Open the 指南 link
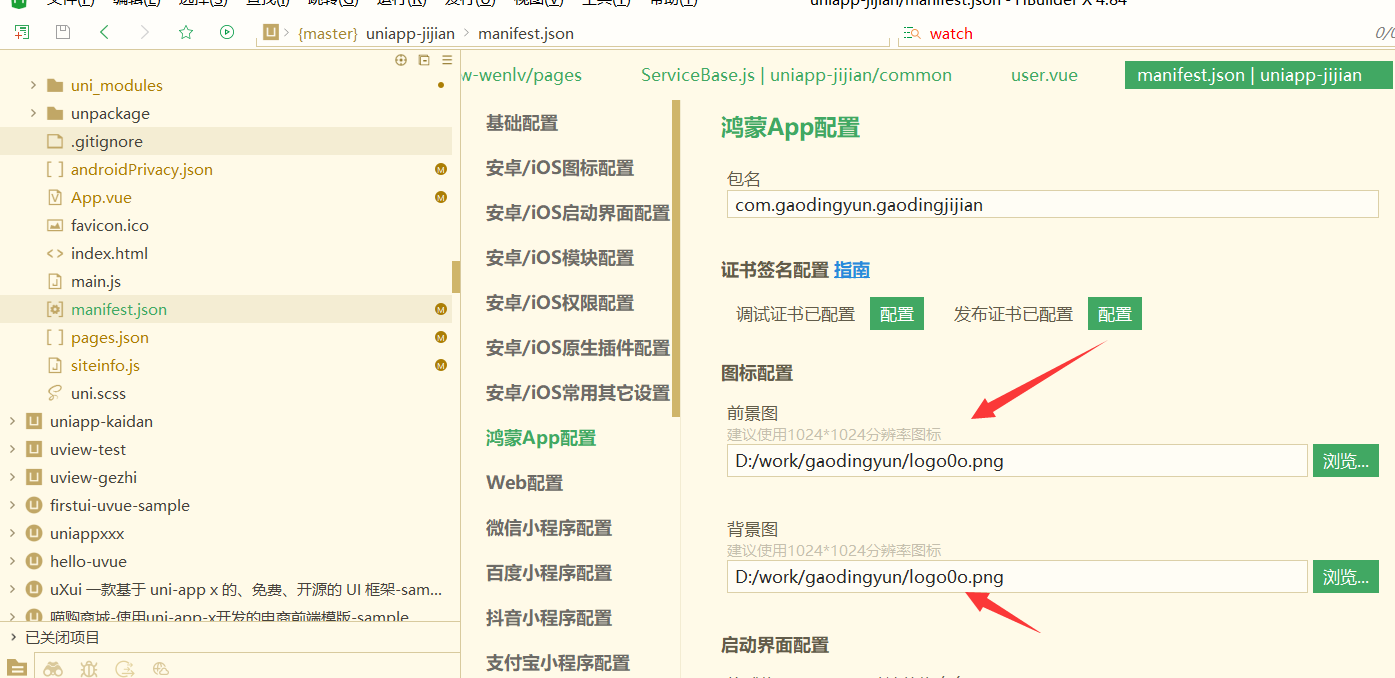Viewport: 1395px width, 678px height. (852, 270)
